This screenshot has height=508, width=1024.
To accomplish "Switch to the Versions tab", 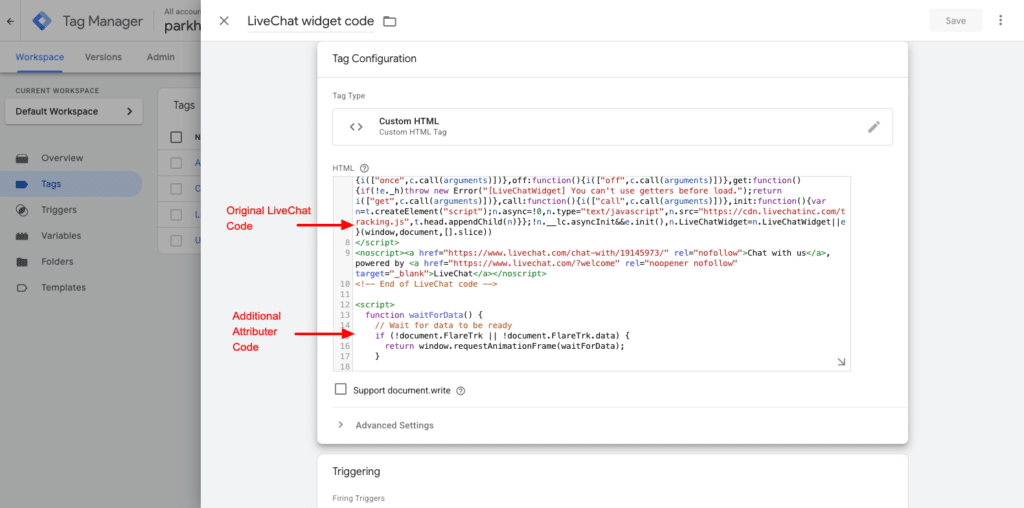I will pyautogui.click(x=103, y=57).
